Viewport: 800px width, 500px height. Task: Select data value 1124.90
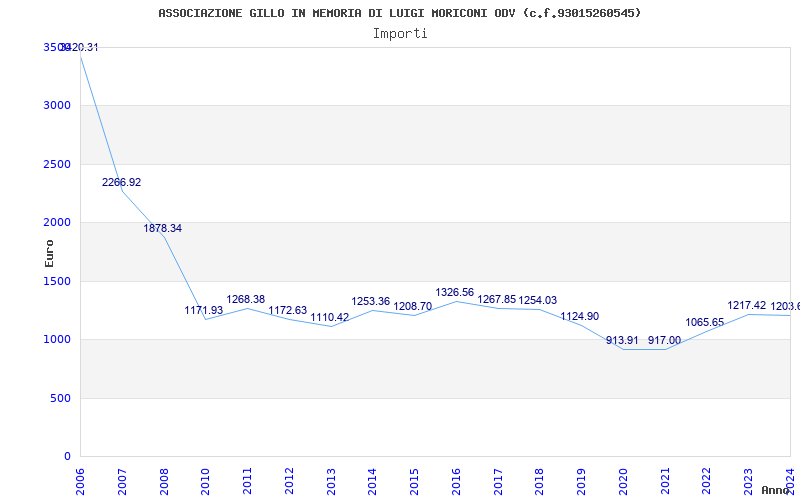click(580, 316)
